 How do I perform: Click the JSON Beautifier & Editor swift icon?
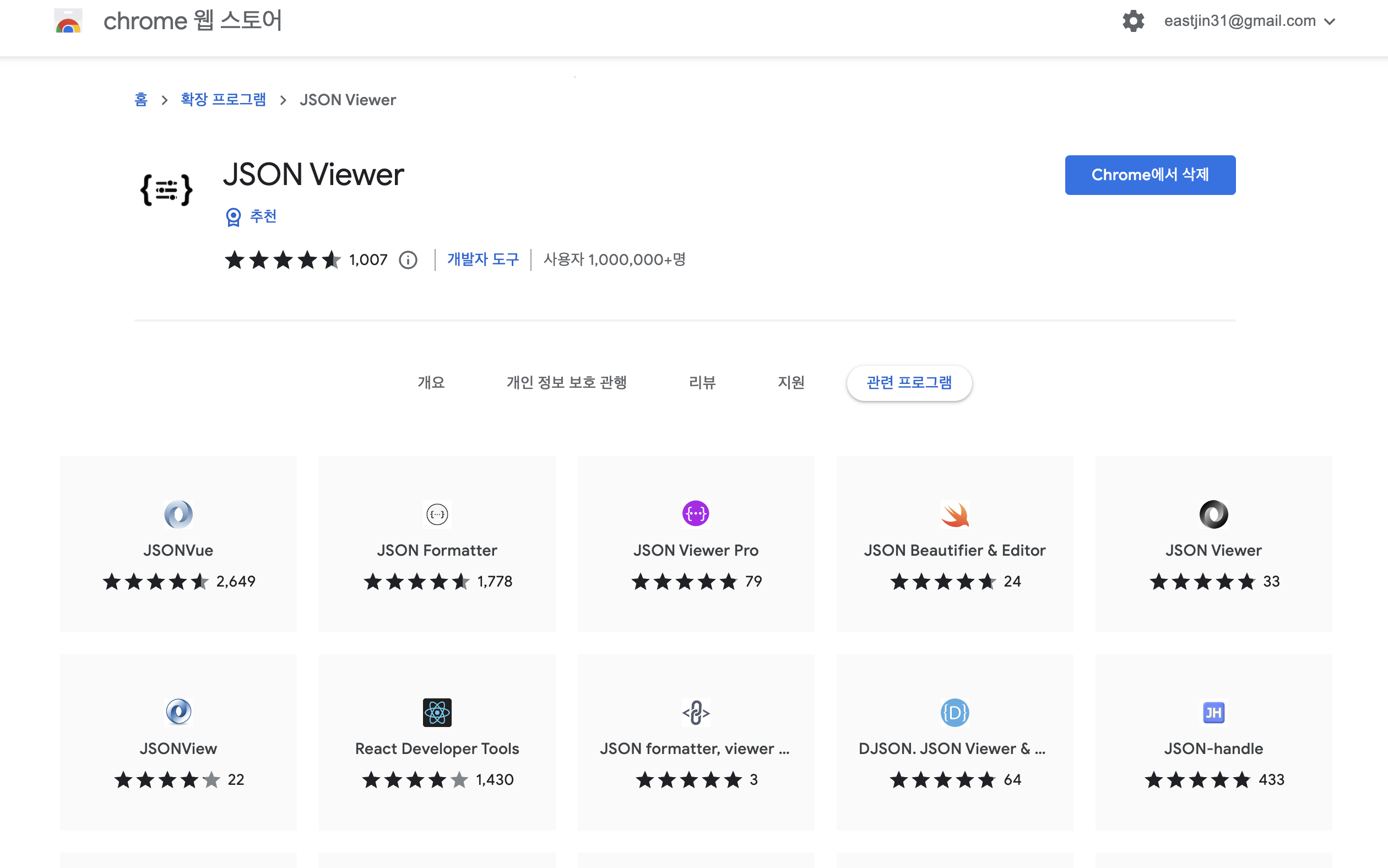955,514
